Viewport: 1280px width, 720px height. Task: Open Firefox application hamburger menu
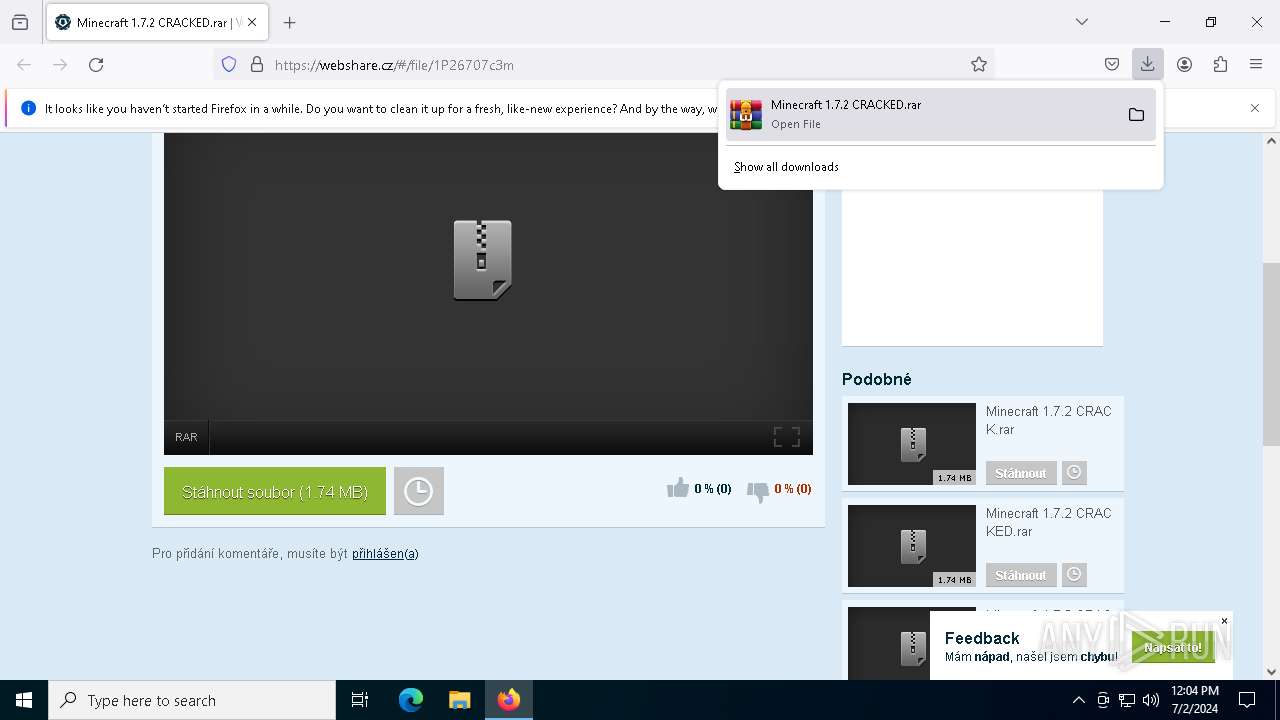point(1256,64)
